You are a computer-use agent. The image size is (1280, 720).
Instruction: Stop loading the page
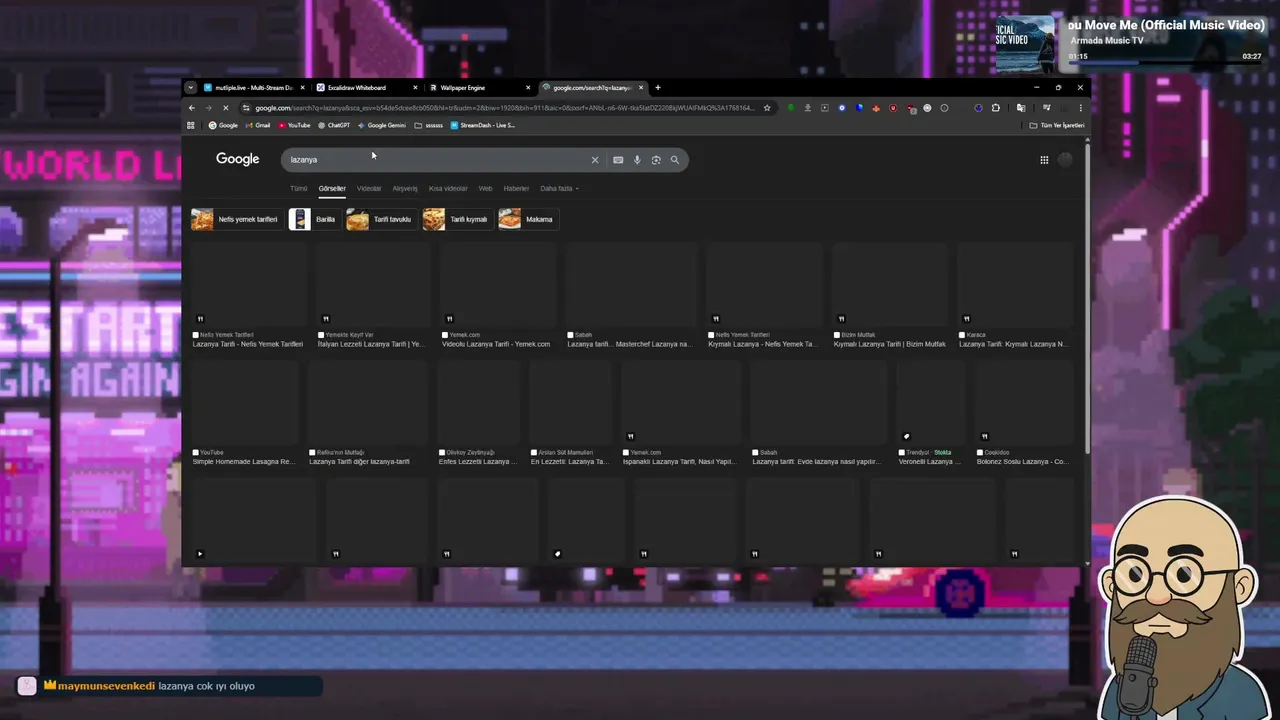[x=225, y=108]
